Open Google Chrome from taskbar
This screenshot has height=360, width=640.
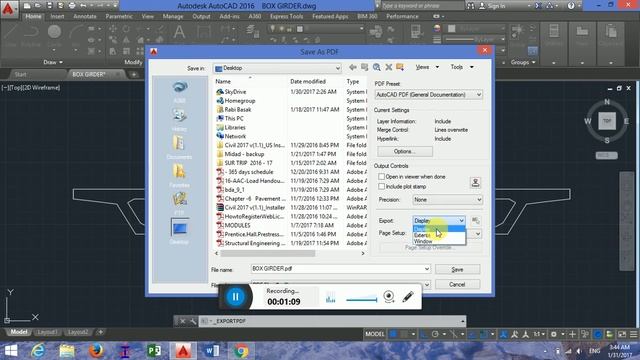click(241, 351)
